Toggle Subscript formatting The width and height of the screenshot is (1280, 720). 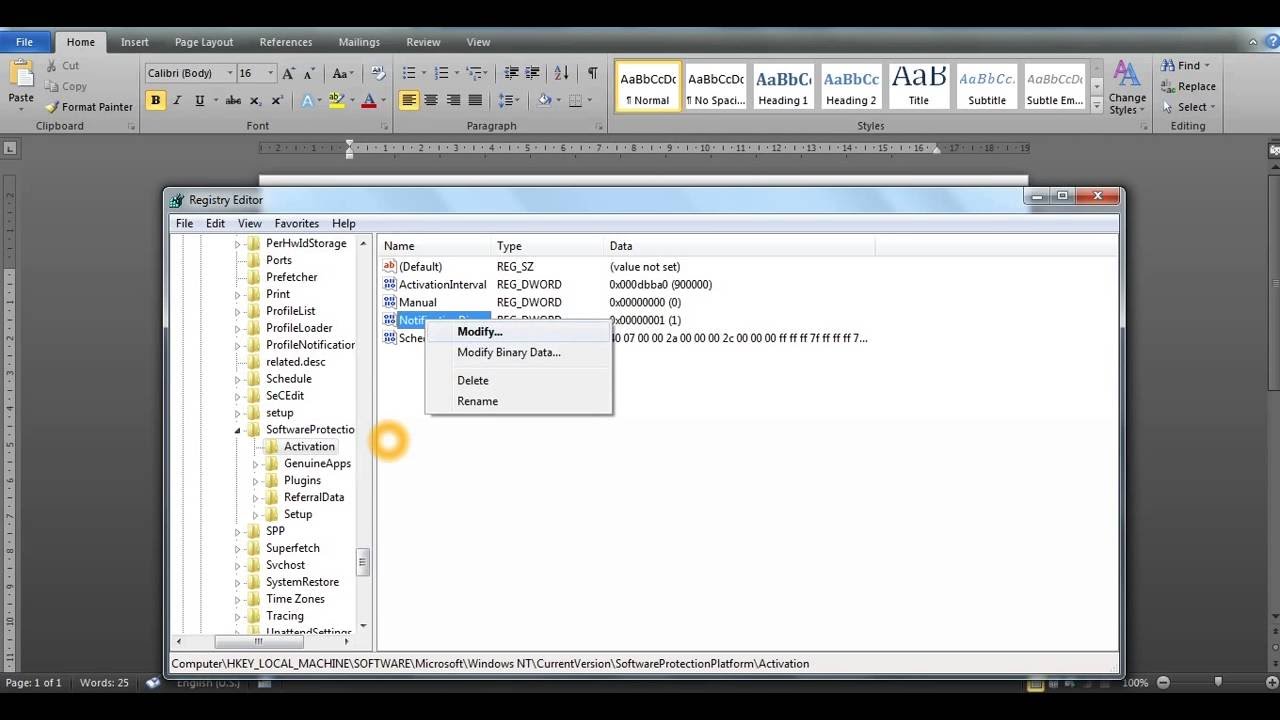coord(255,100)
